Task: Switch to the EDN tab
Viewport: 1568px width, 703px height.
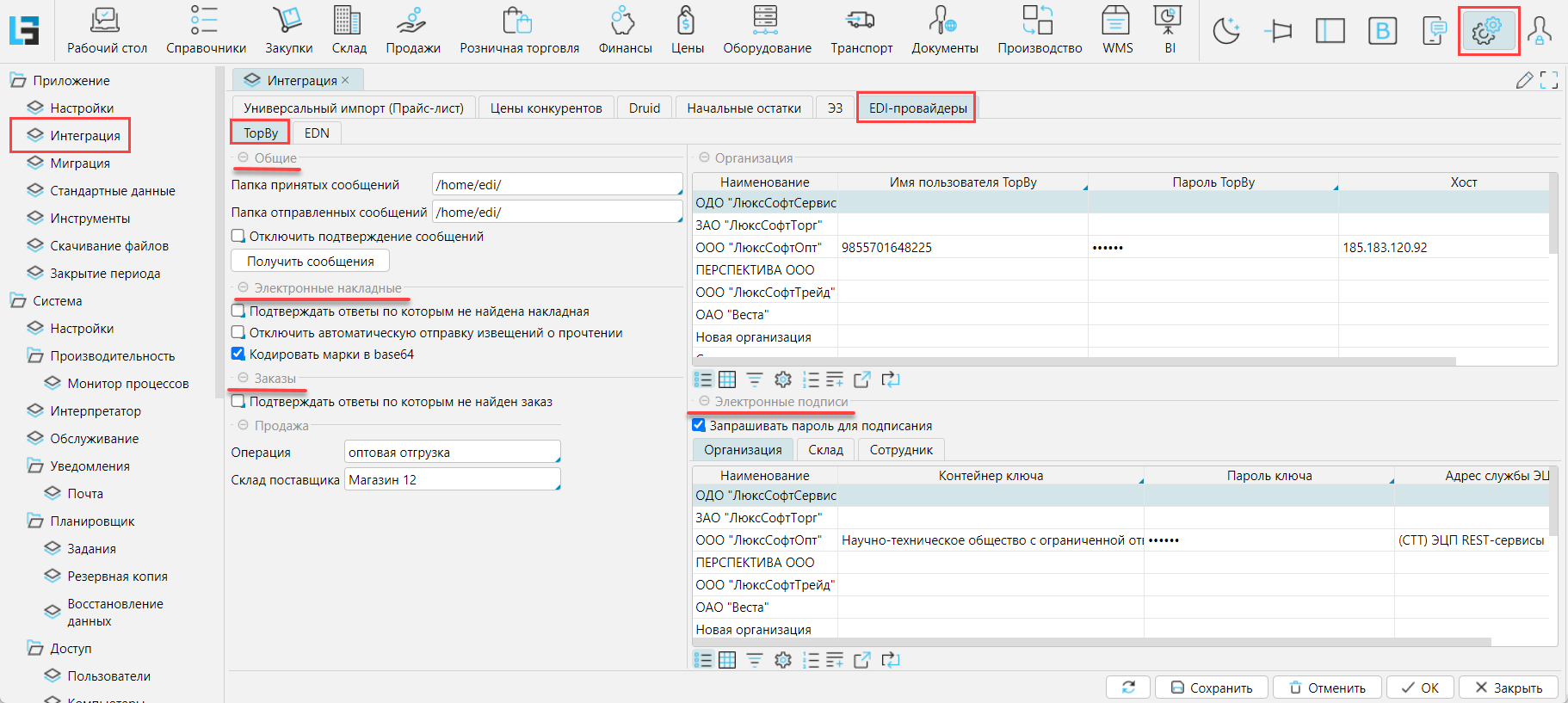Action: (317, 133)
